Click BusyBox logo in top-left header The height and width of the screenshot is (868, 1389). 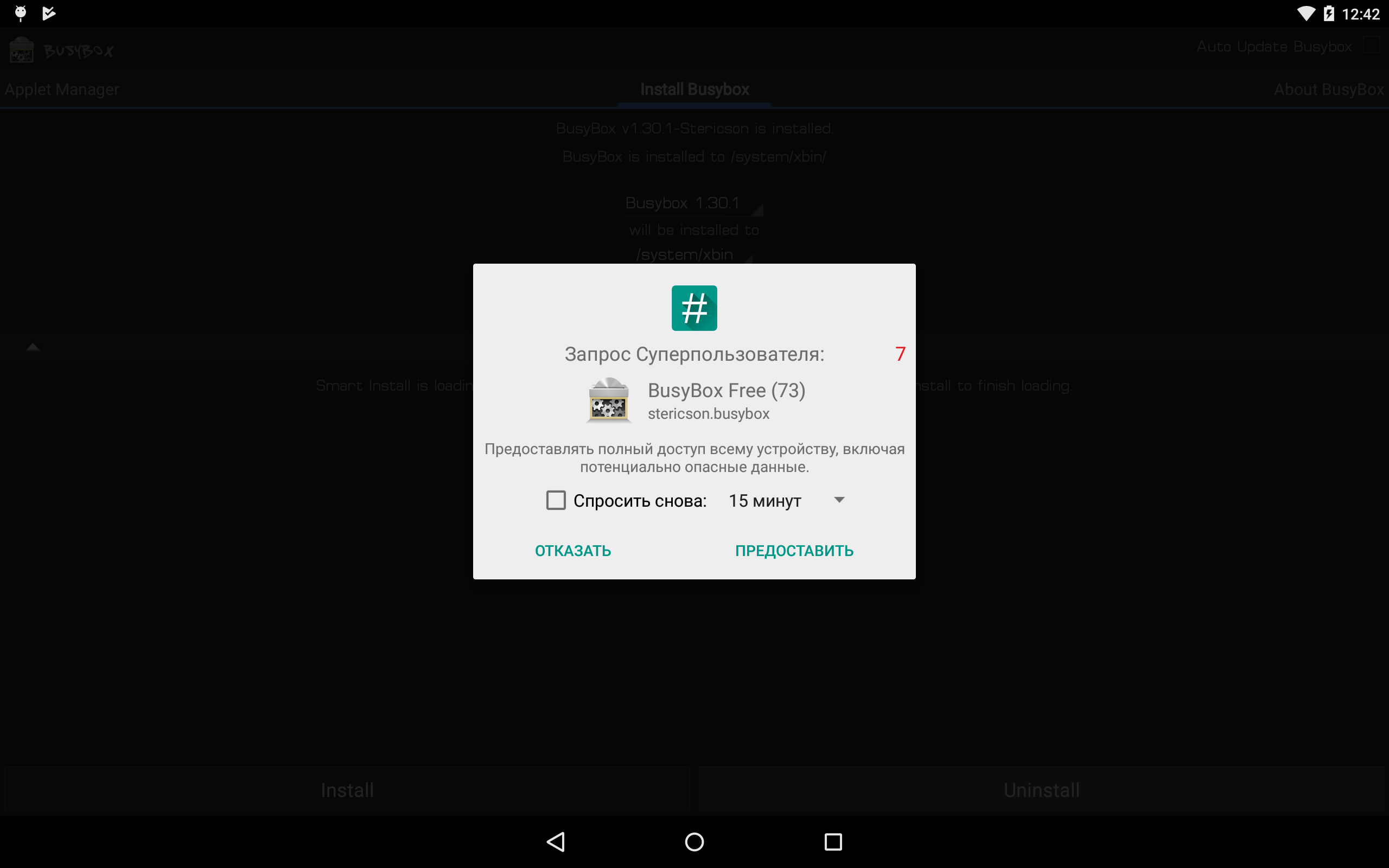coord(22,50)
